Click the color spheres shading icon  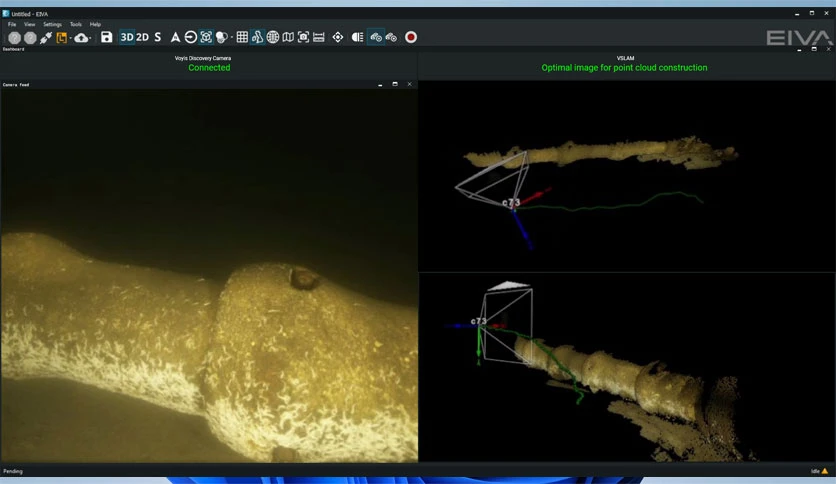221,37
